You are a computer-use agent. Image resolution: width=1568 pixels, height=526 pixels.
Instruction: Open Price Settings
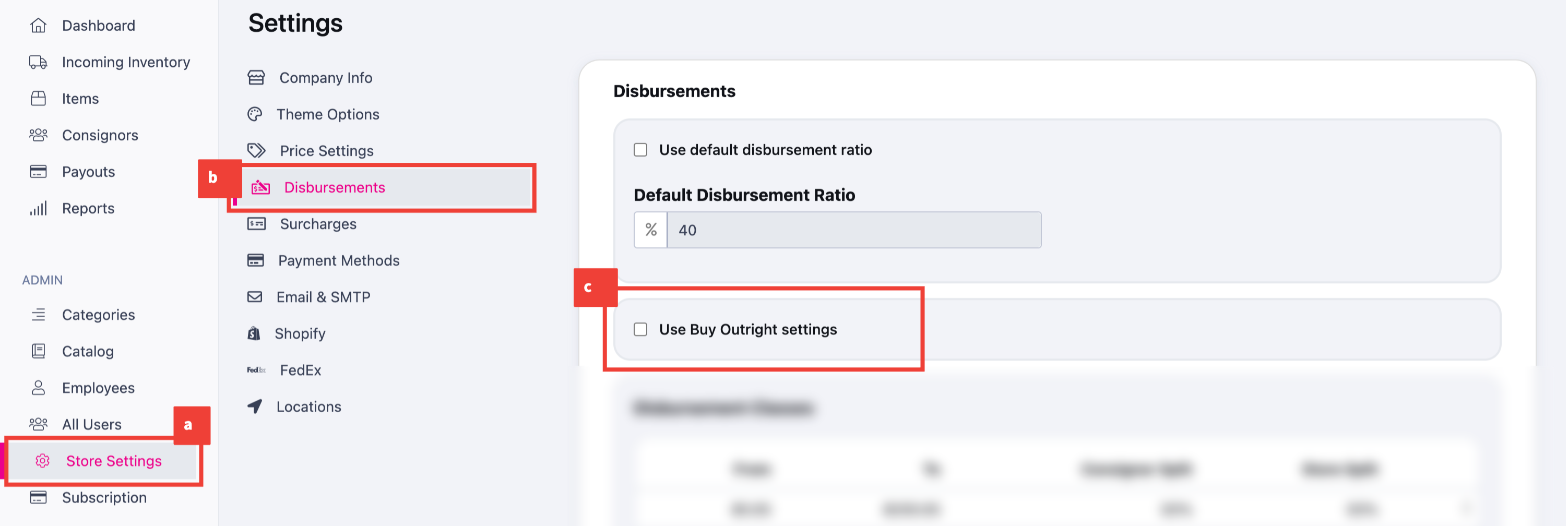tap(327, 151)
